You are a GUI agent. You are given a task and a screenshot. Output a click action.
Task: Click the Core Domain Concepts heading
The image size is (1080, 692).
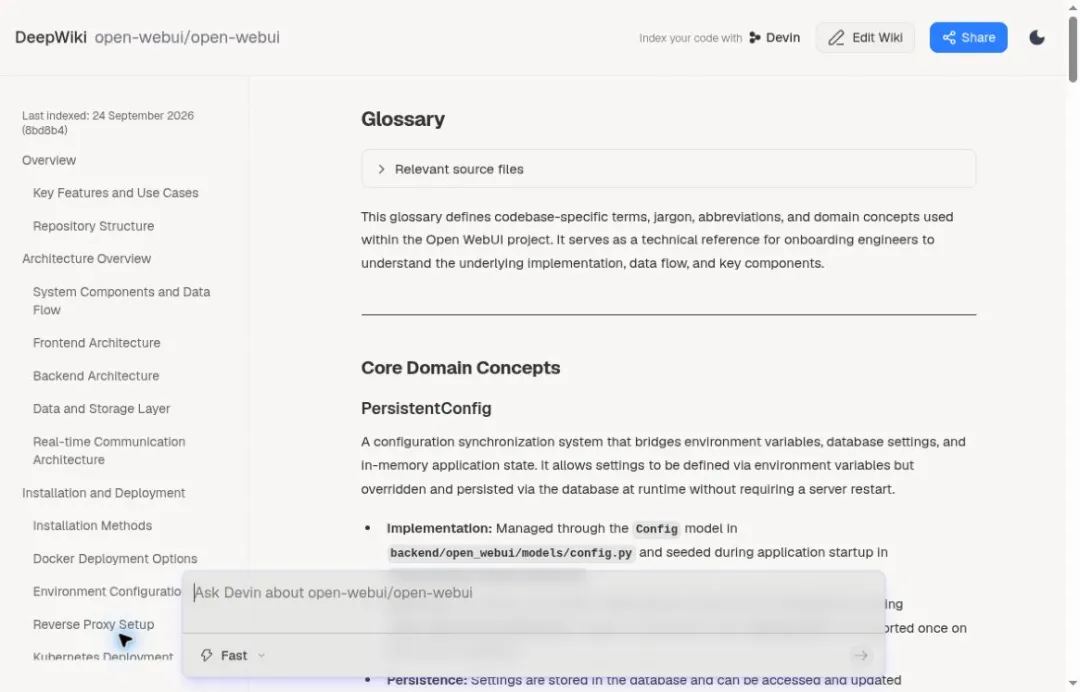point(461,368)
